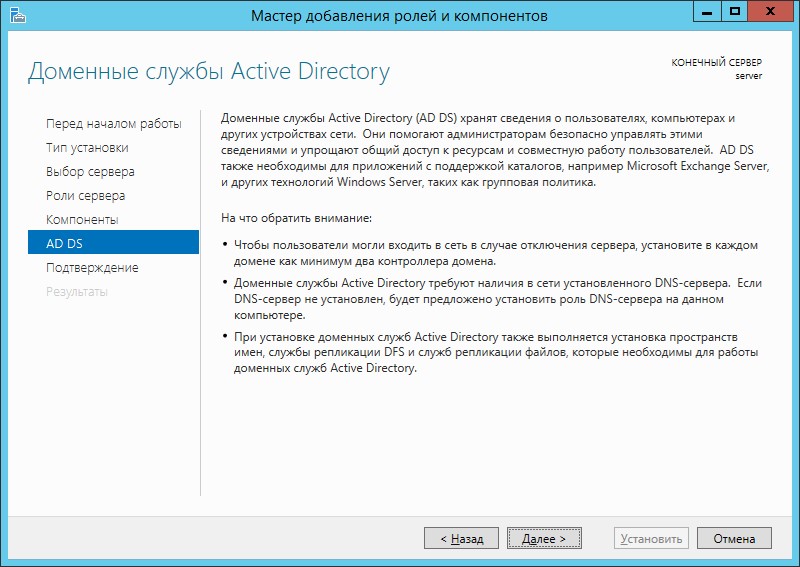The image size is (800, 567).
Task: Select the highlighted 'AD DS' step
Action: 113,242
